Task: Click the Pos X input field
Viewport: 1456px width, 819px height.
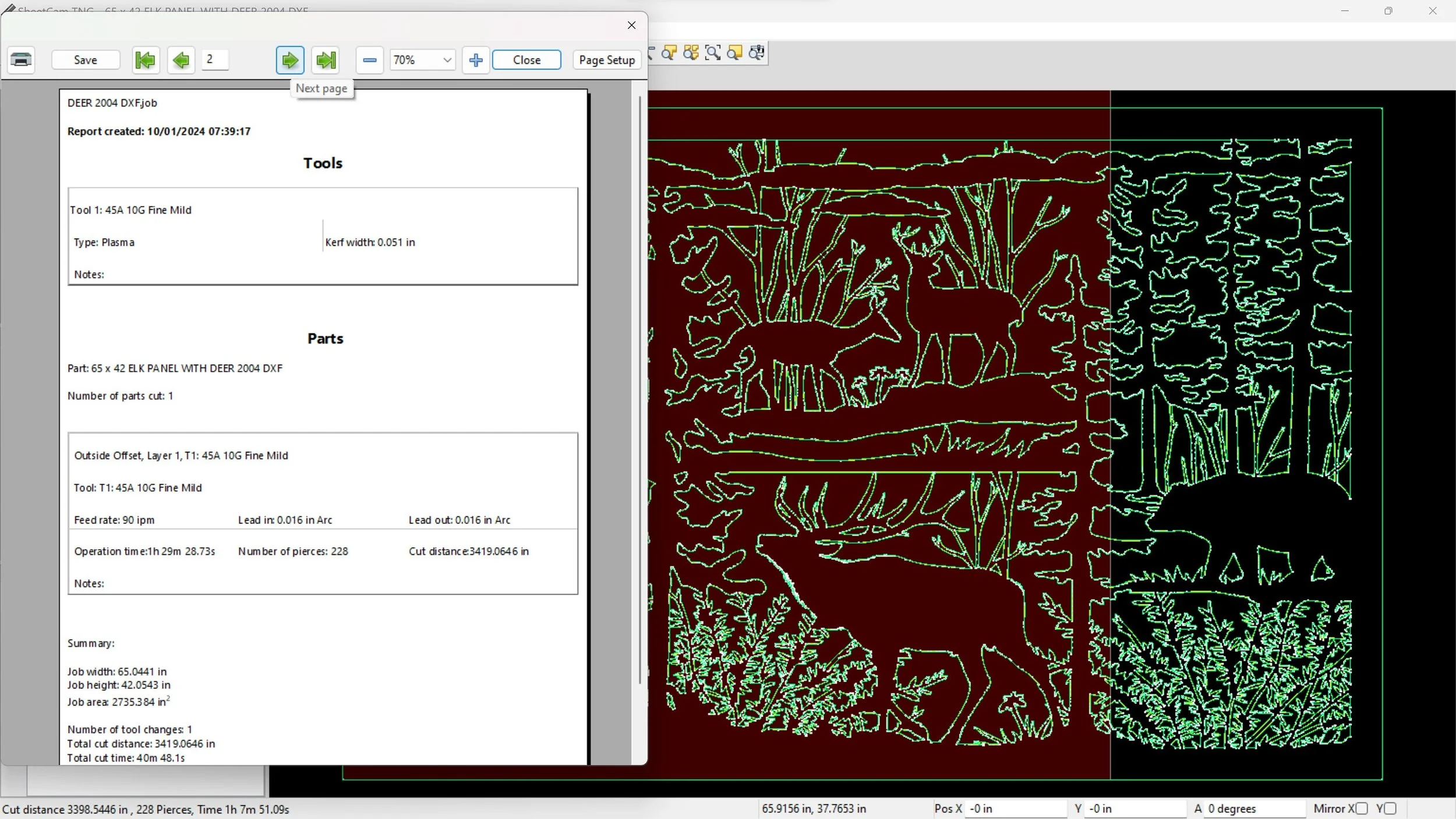Action: pyautogui.click(x=1016, y=809)
